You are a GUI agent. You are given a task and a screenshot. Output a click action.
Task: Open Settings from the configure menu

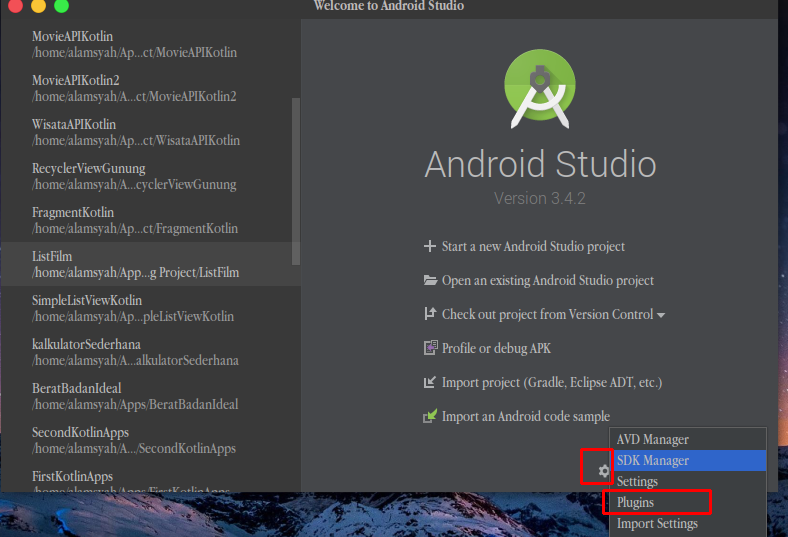[x=688, y=482]
